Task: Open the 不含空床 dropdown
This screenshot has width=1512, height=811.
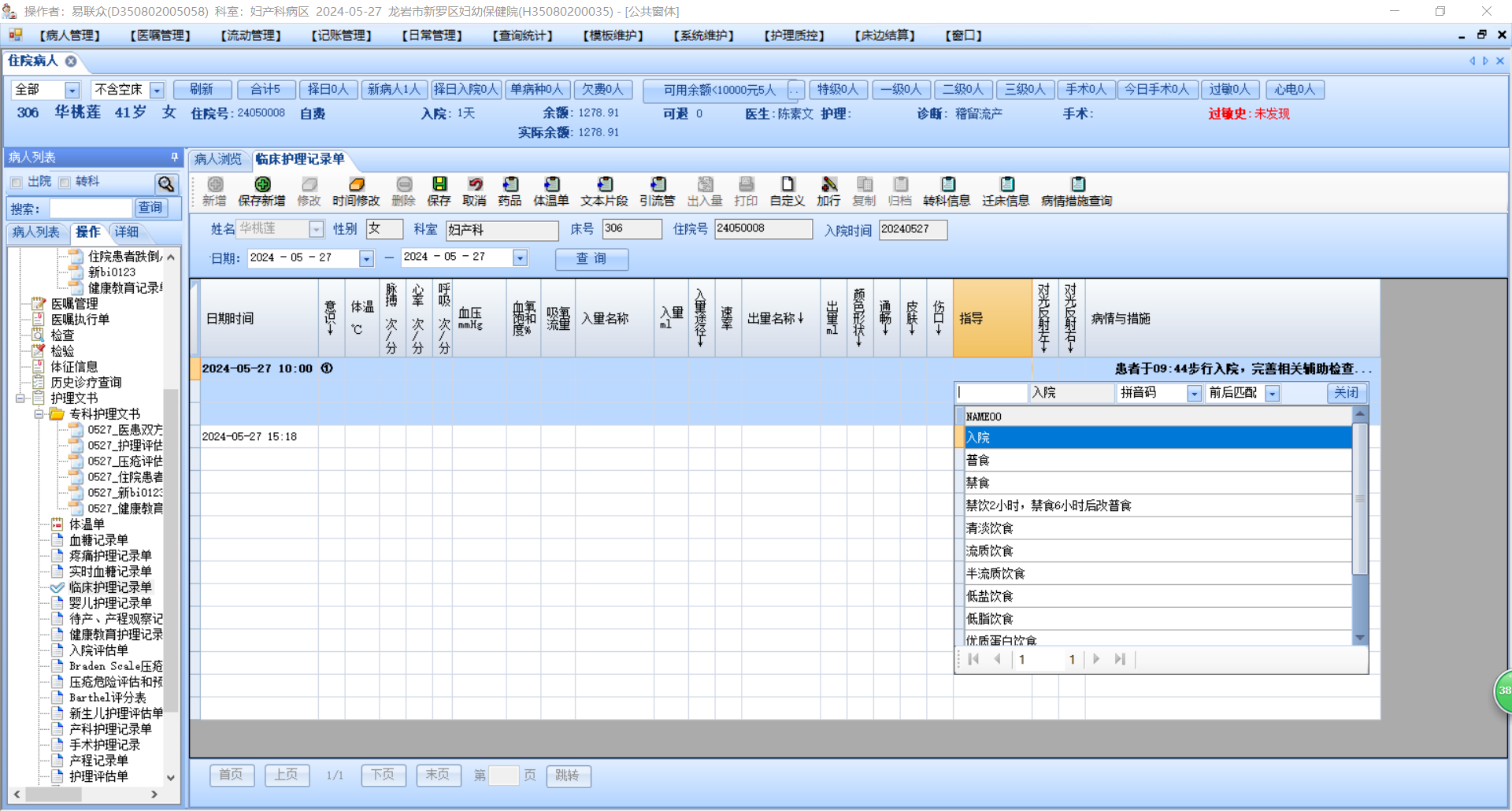Action: point(157,91)
